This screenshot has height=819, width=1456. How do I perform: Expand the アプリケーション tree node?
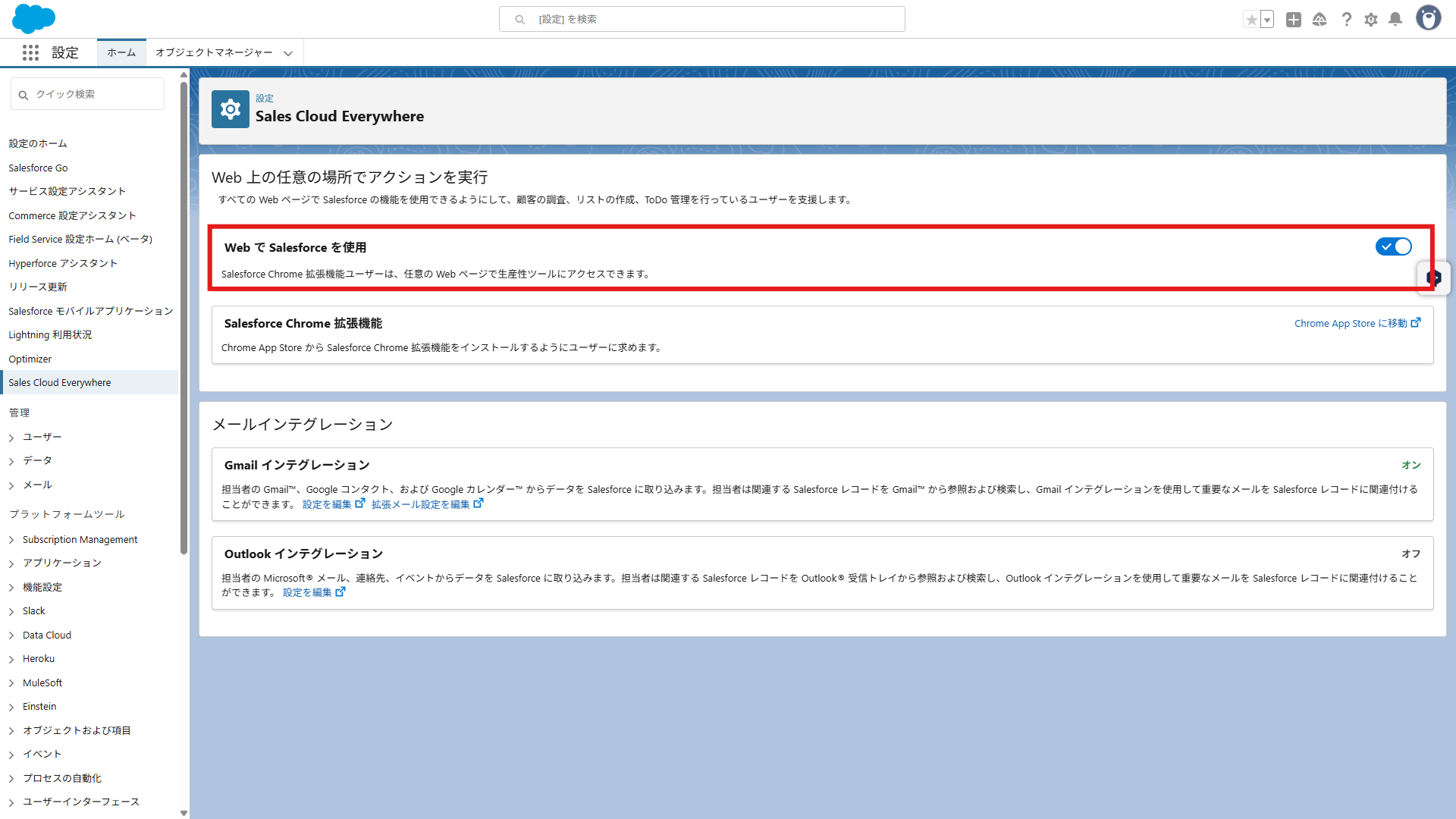[11, 563]
